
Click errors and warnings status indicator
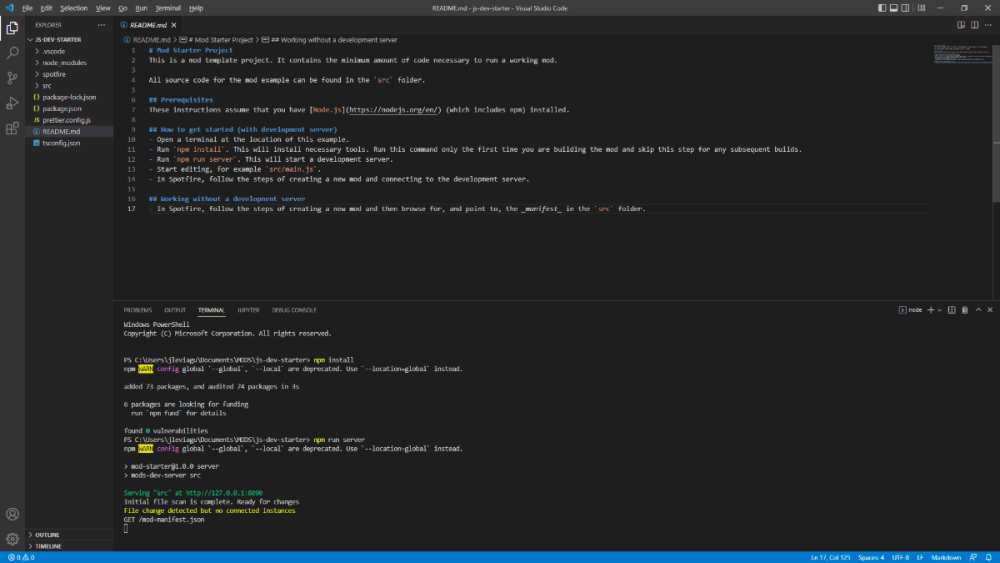click(21, 557)
